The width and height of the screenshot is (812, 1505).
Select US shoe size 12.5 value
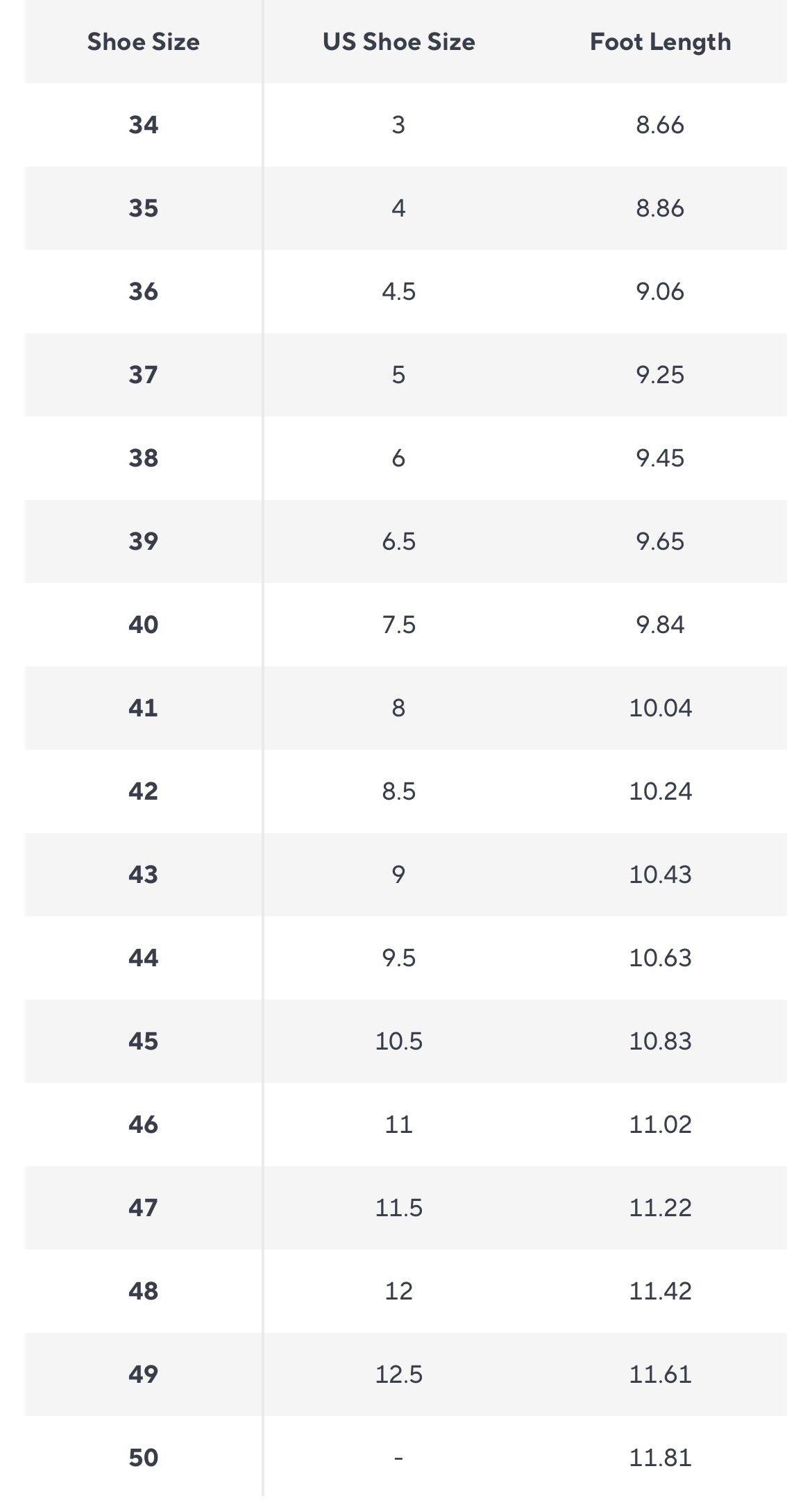click(398, 1374)
